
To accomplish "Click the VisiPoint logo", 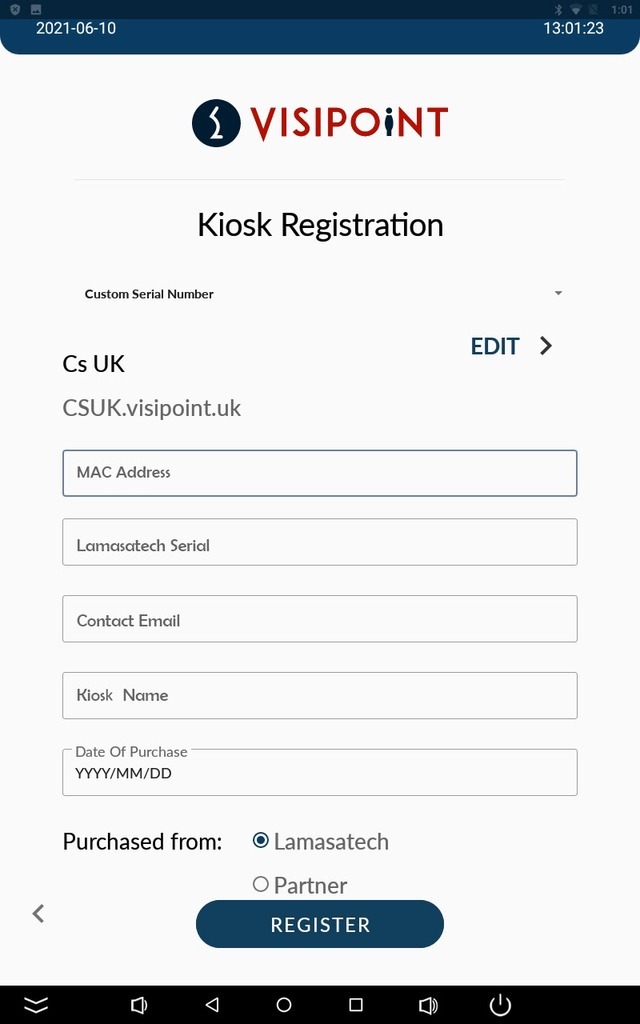I will click(320, 123).
